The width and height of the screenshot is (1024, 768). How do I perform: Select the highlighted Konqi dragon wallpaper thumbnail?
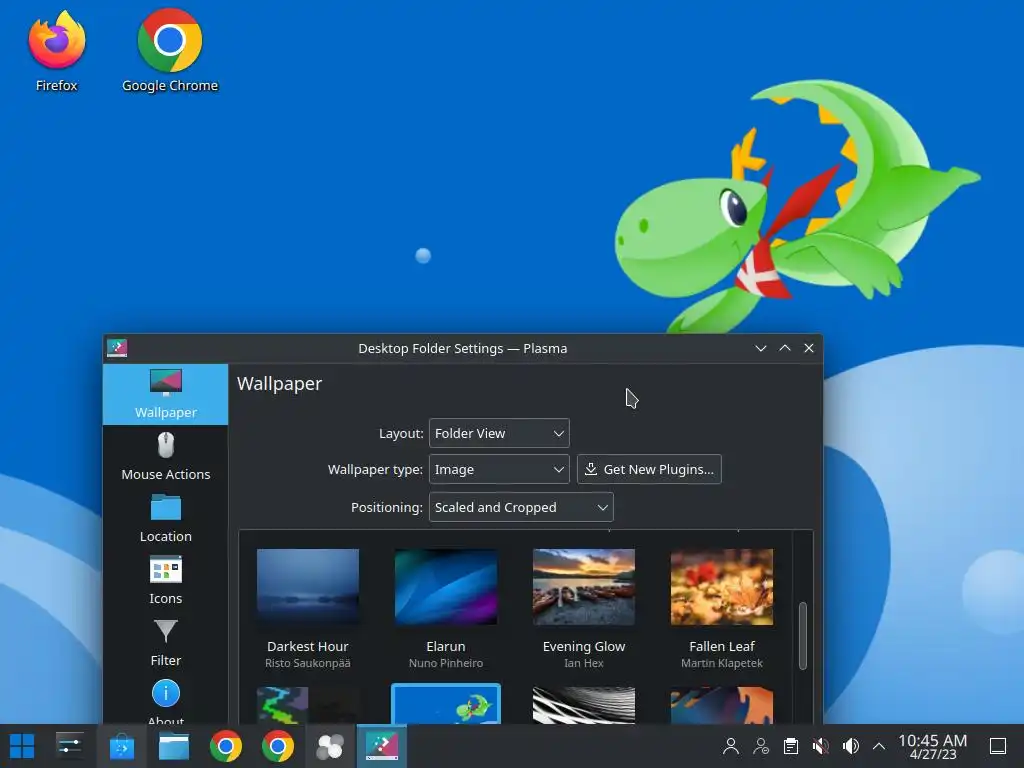tap(446, 704)
